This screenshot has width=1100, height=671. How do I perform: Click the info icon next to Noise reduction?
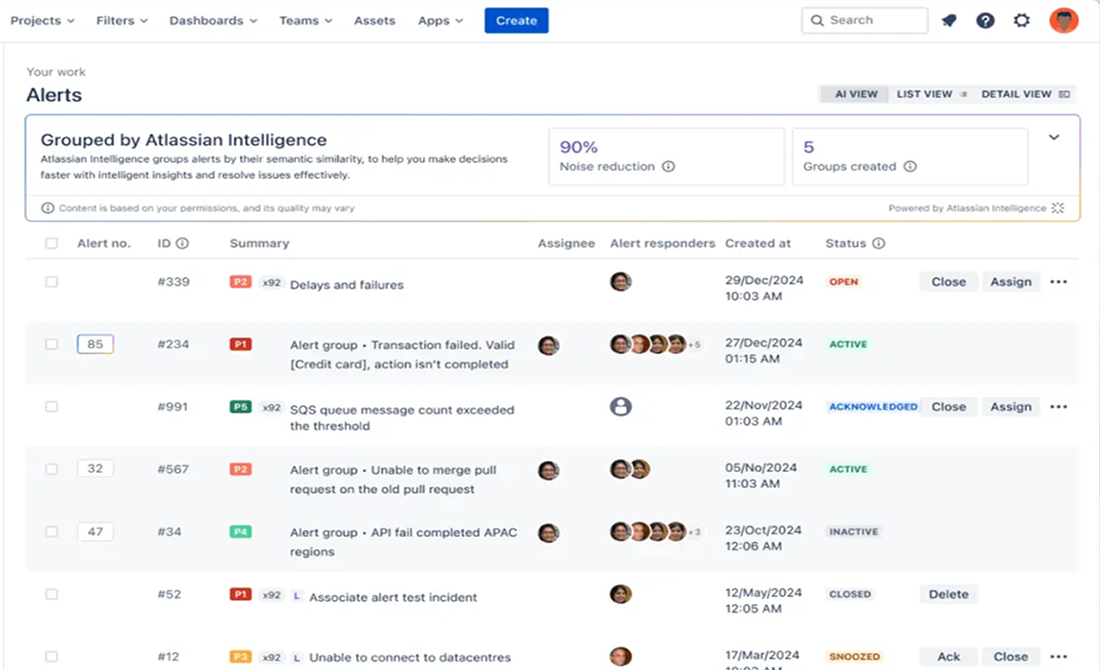pos(669,166)
